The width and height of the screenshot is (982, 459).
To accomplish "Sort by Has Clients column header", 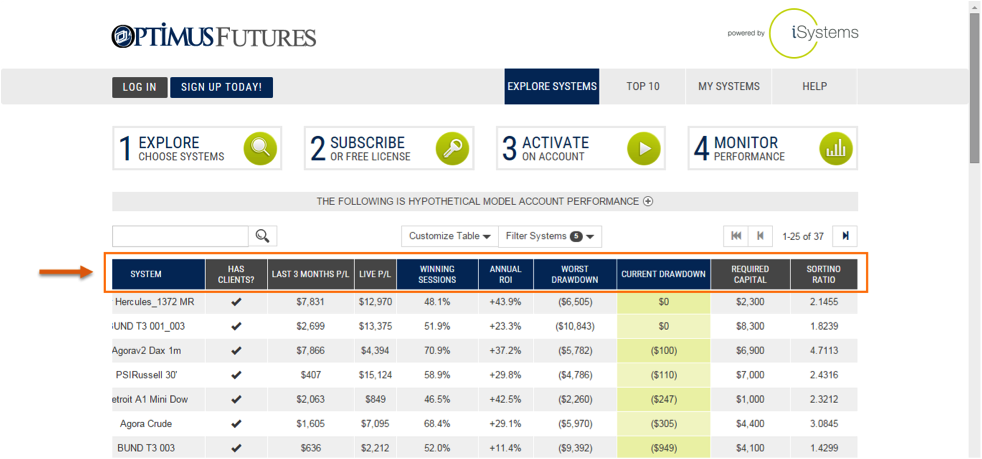I will (236, 274).
